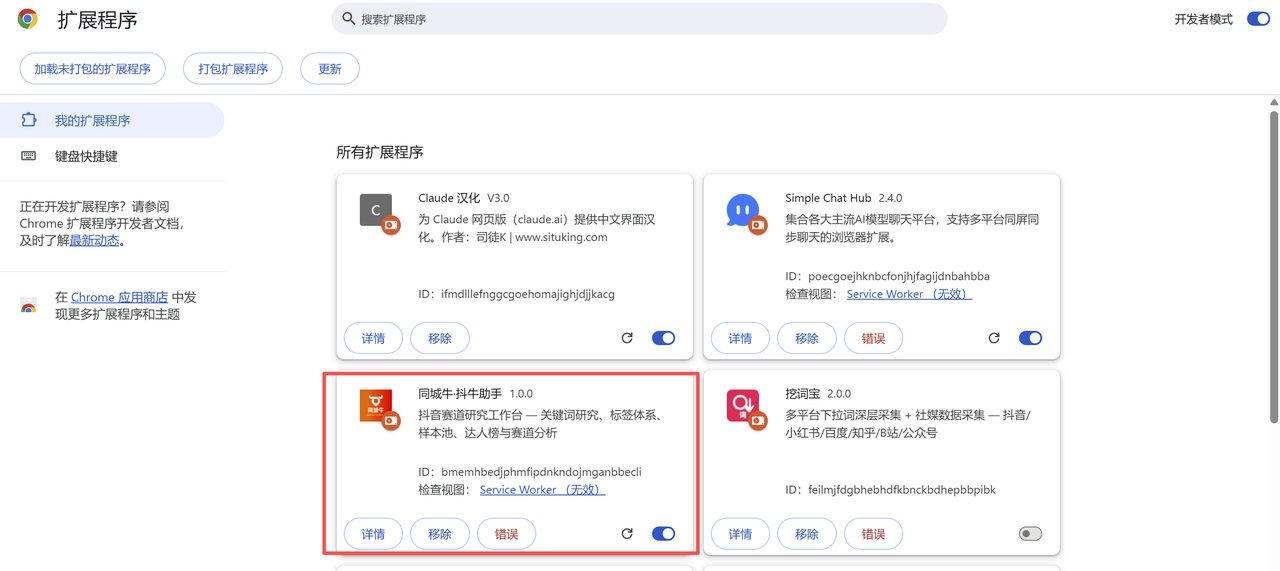
Task: Reload the Claude 汉化 extension
Action: point(627,338)
